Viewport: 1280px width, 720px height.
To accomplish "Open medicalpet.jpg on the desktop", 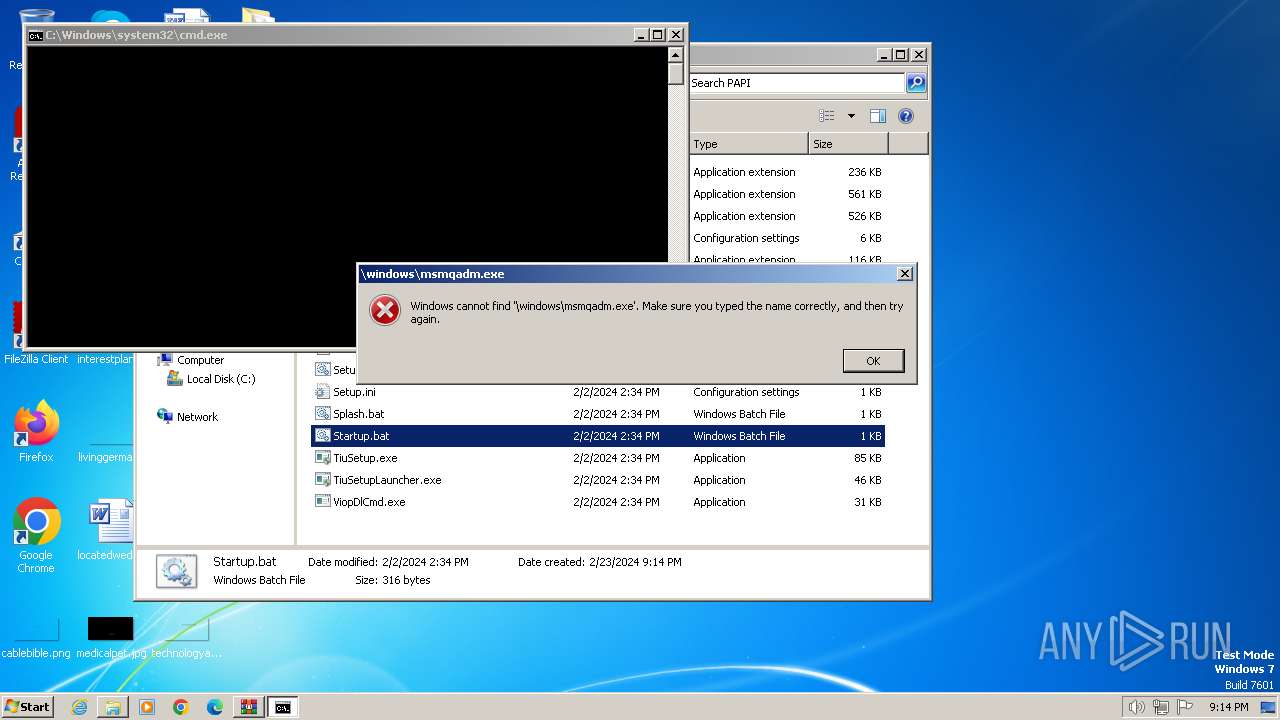I will point(110,637).
